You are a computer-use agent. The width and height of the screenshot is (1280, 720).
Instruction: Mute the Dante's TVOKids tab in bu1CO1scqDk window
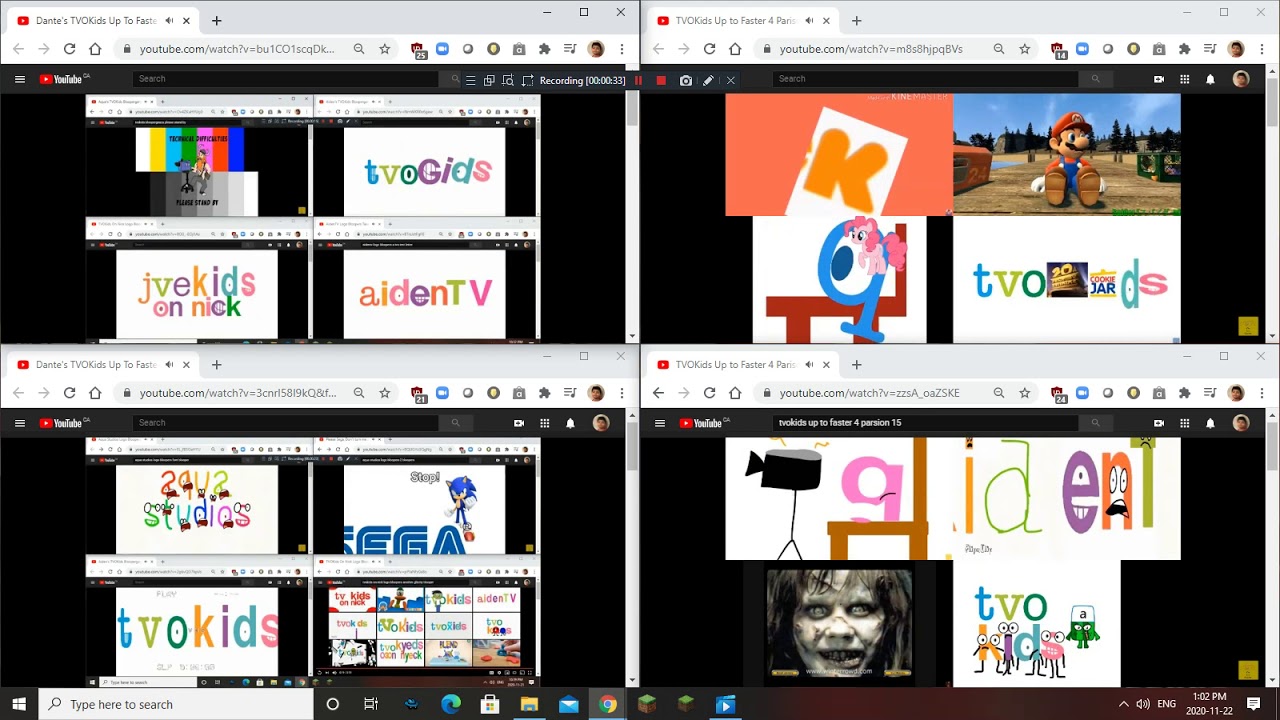(x=169, y=21)
